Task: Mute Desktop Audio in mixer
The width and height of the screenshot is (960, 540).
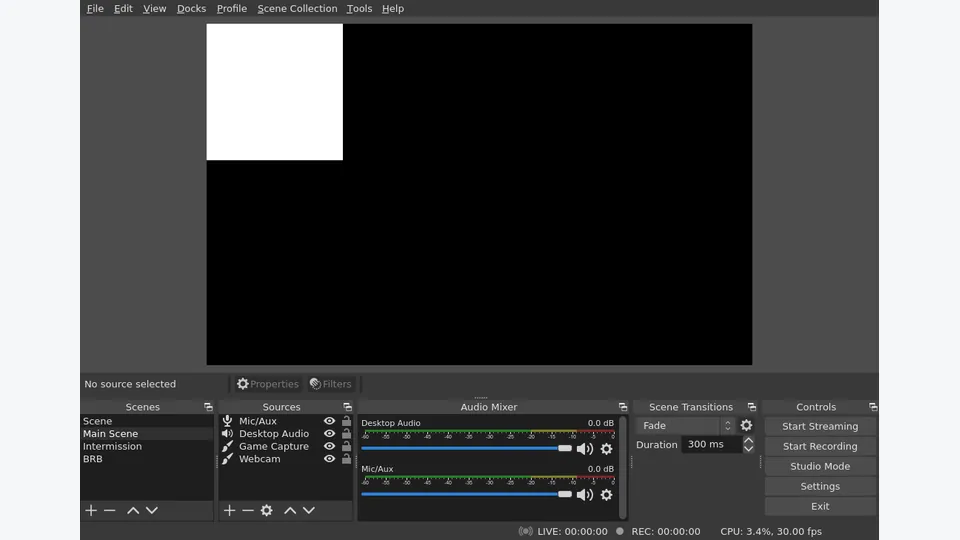Action: pos(585,449)
